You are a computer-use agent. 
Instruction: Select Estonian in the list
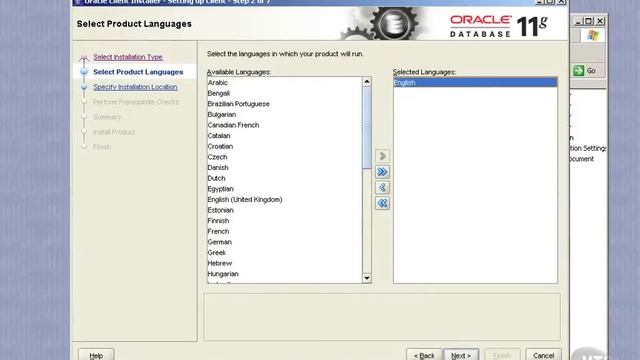click(x=284, y=210)
